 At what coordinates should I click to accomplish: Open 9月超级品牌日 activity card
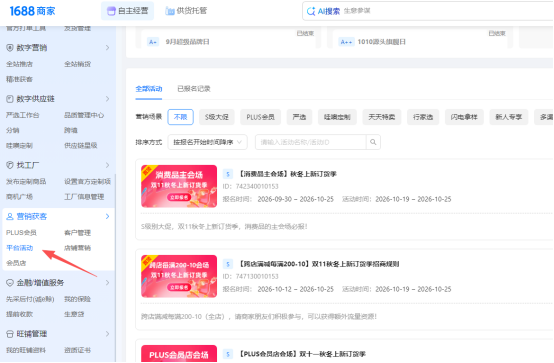point(229,38)
